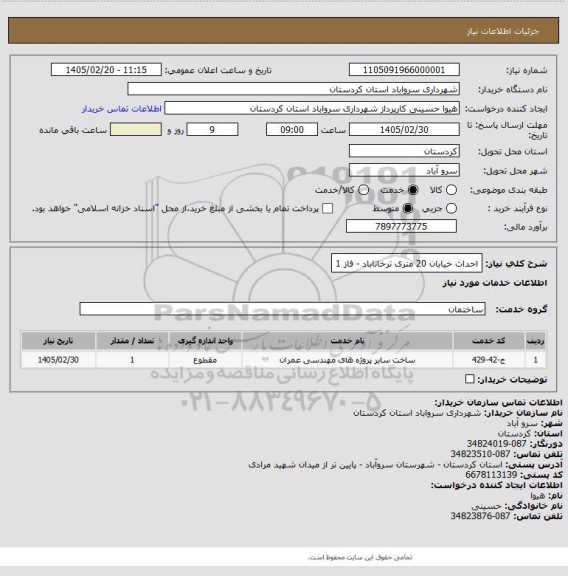568x576 pixels.
Task: Click the واحد اندازه گیری column header
Action: pyautogui.click(x=205, y=341)
